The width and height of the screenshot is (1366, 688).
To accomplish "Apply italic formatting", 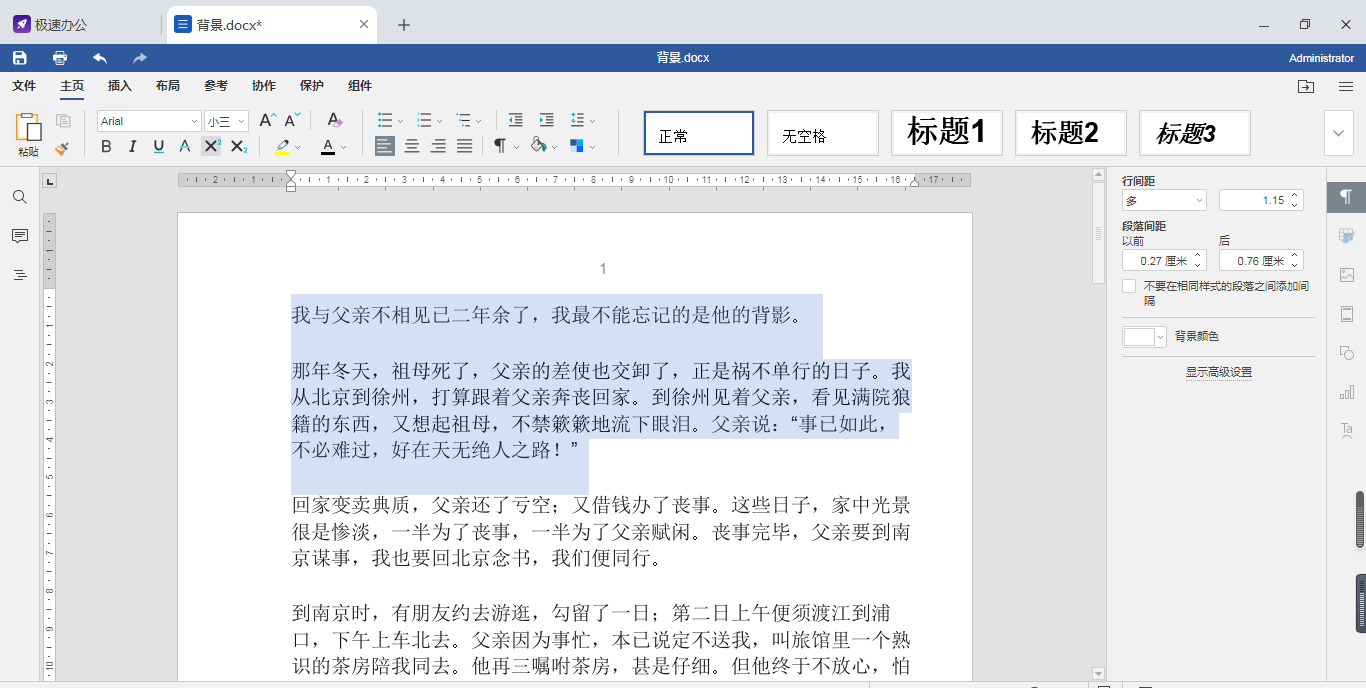I will [x=132, y=146].
